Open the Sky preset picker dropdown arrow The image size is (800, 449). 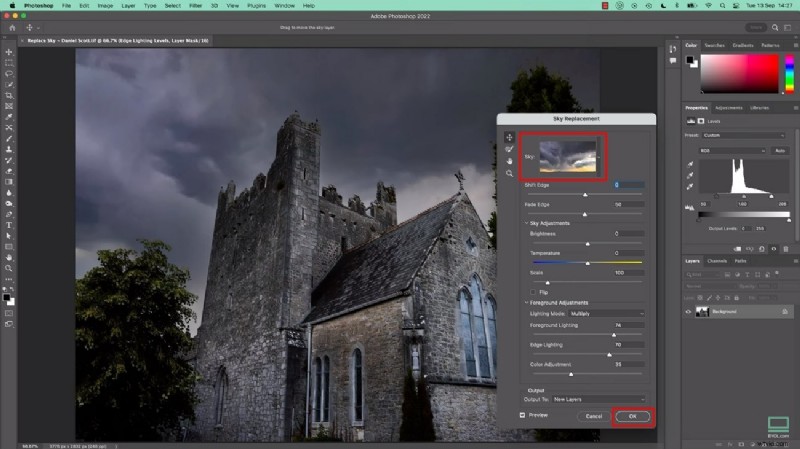[599, 157]
